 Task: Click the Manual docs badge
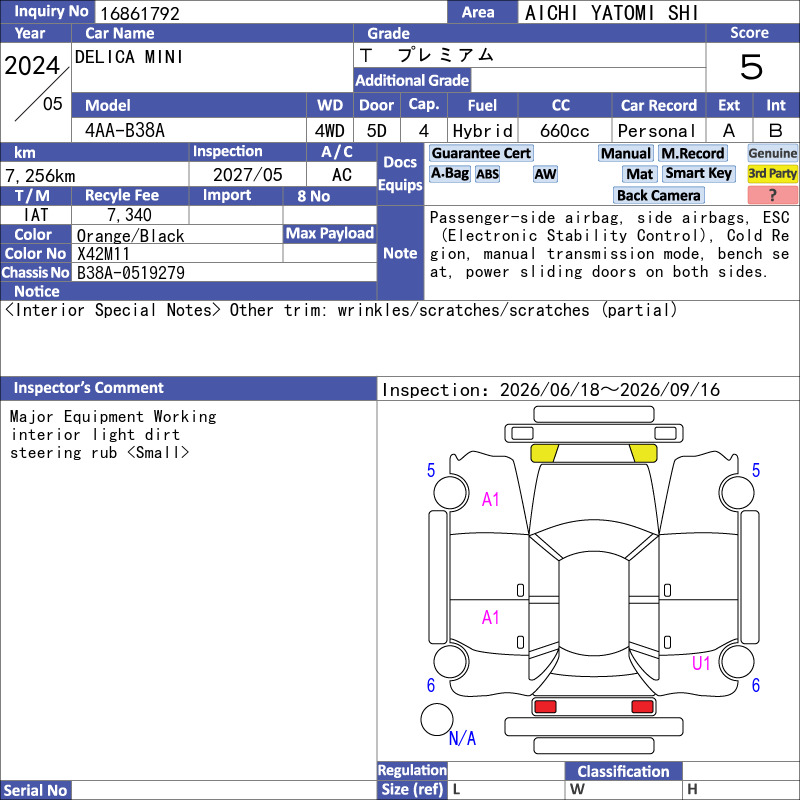coord(626,153)
